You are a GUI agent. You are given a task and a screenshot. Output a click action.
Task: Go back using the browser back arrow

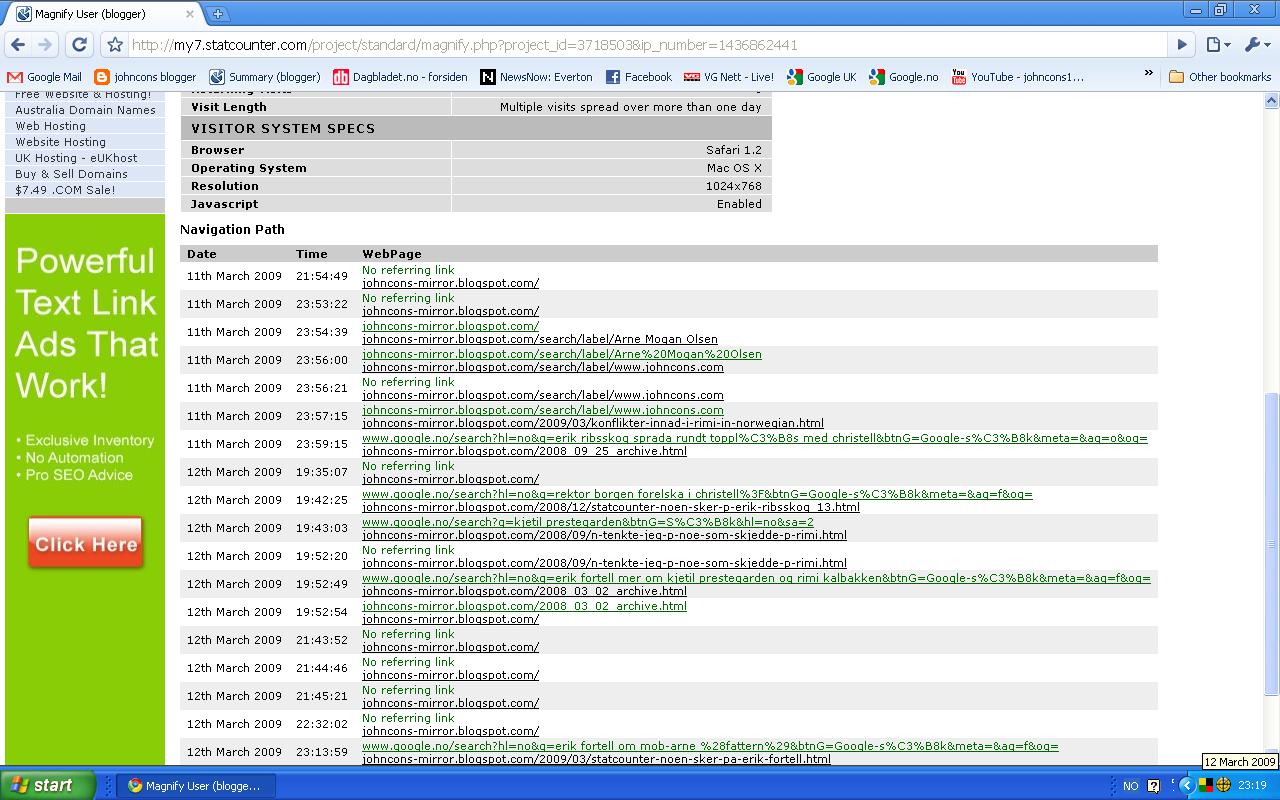[18, 45]
